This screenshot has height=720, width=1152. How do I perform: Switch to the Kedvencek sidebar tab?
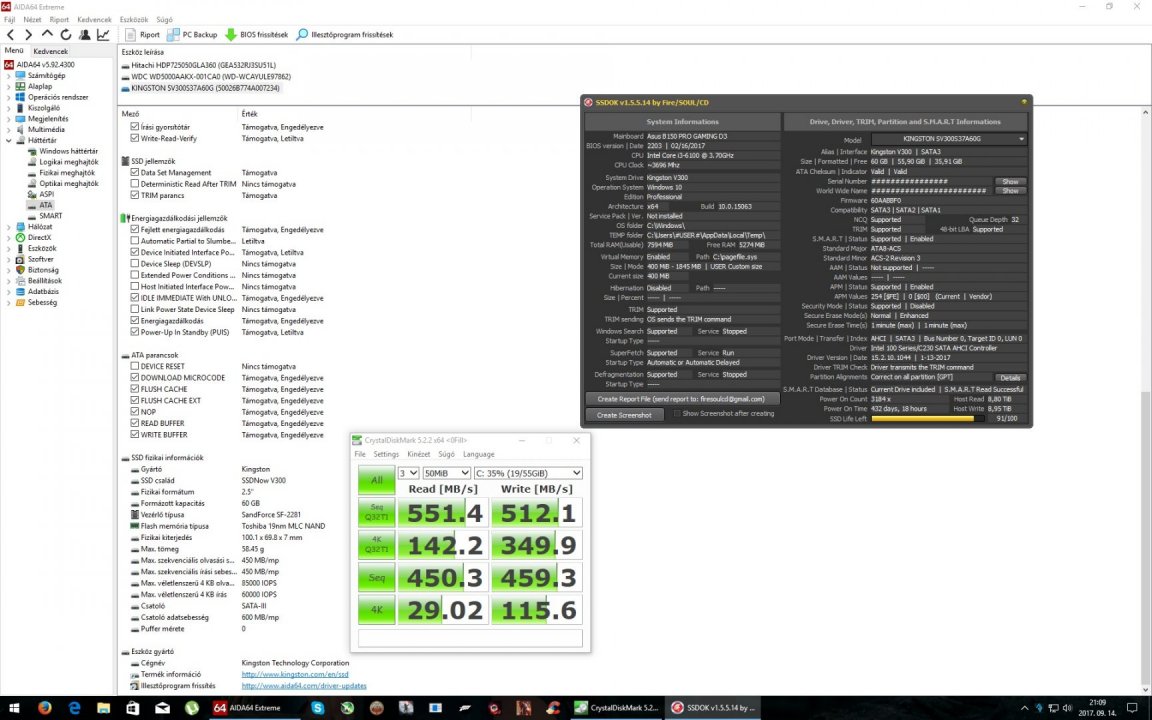(x=51, y=51)
